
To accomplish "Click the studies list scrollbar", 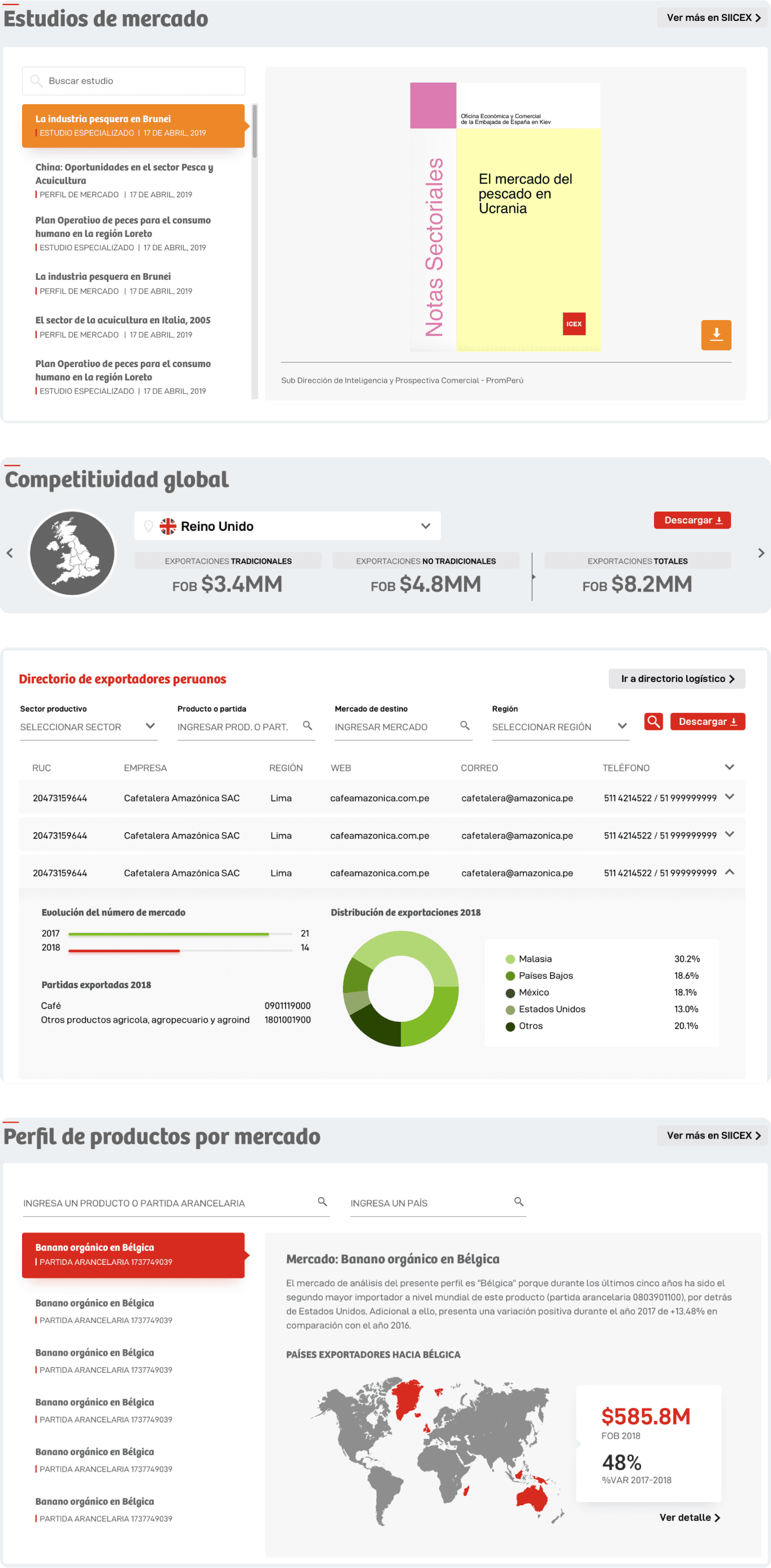I will (x=254, y=131).
